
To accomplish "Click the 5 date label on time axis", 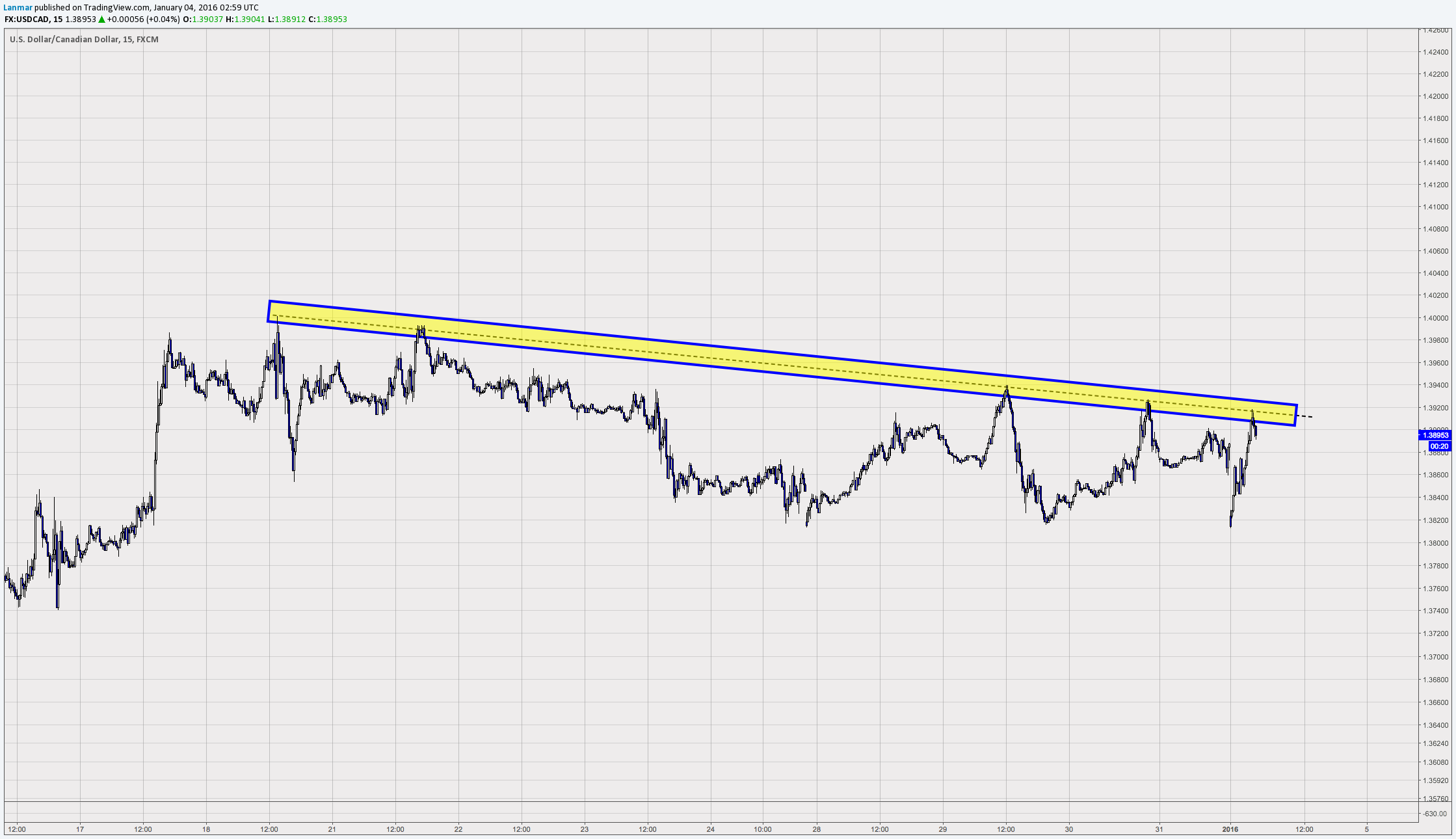I will click(1367, 829).
